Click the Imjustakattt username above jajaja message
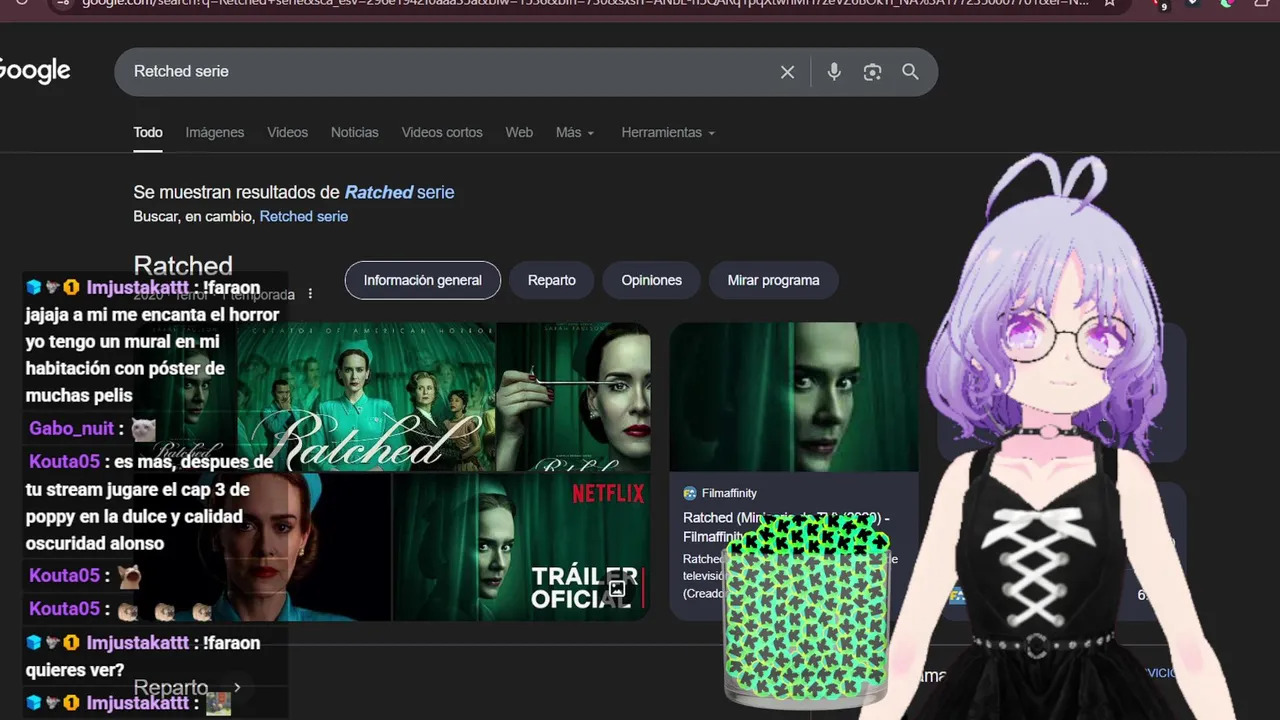 pyautogui.click(x=138, y=288)
